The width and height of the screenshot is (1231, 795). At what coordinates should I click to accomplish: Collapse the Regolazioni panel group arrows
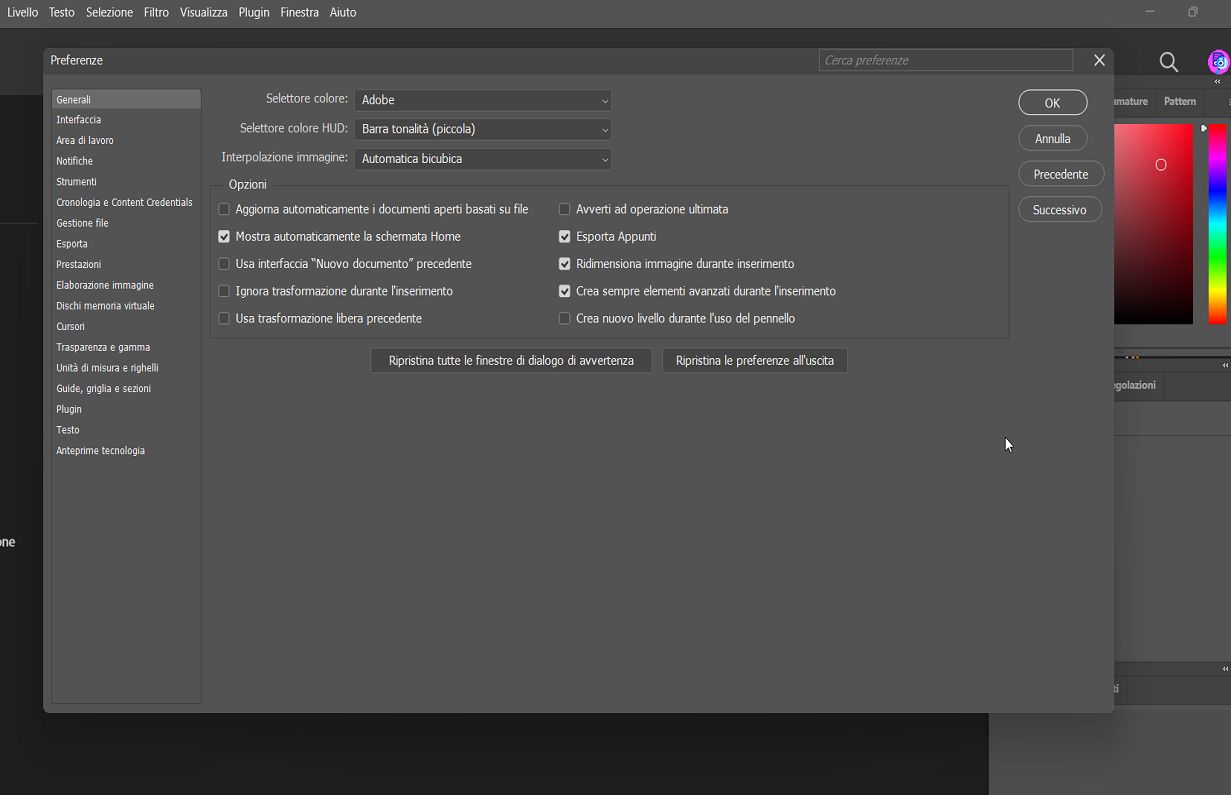pyautogui.click(x=1225, y=366)
